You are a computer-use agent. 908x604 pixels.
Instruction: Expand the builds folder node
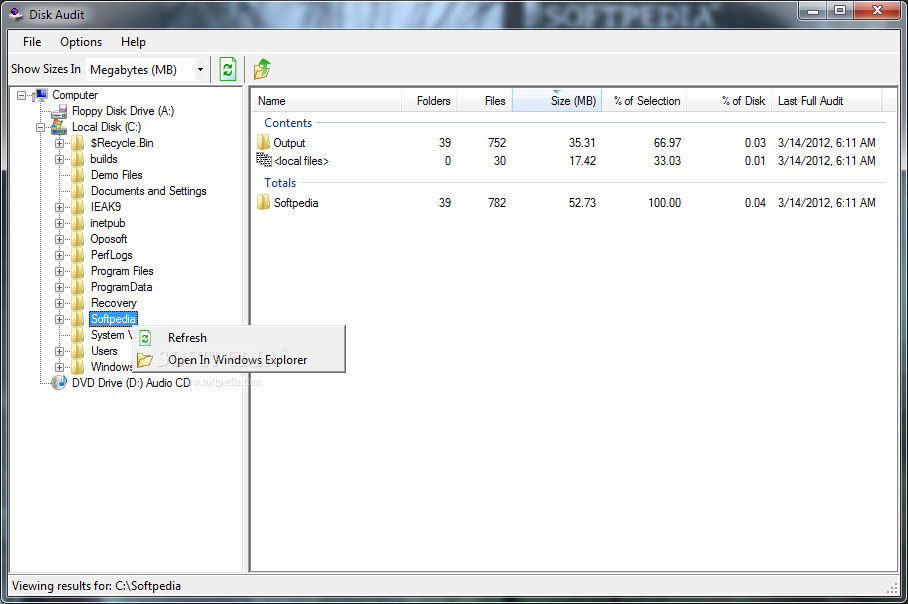tap(59, 159)
